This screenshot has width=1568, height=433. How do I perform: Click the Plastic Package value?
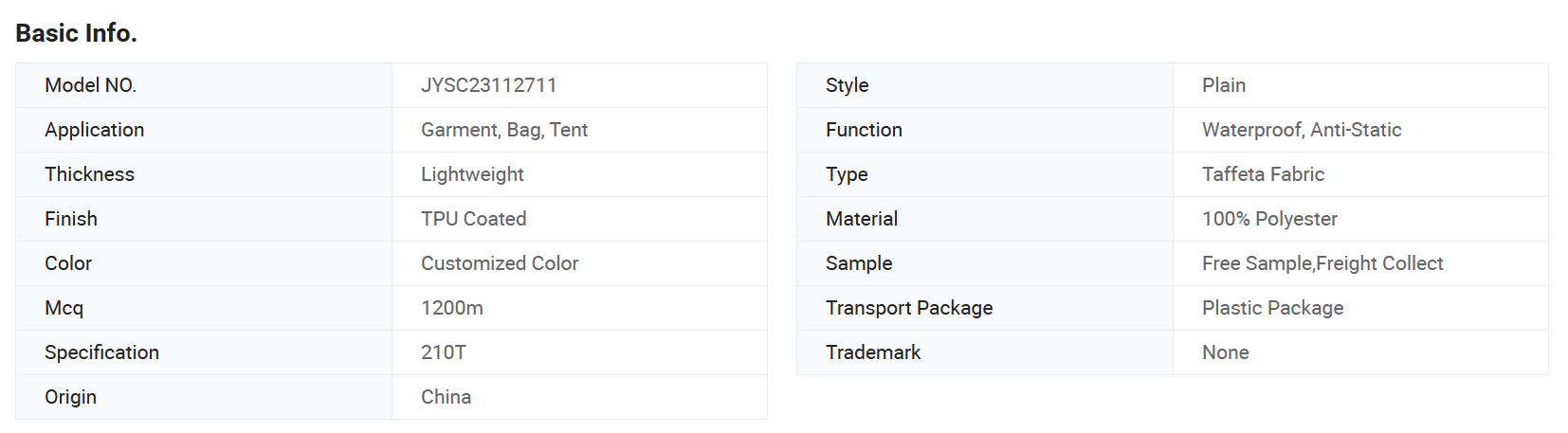click(x=1272, y=308)
